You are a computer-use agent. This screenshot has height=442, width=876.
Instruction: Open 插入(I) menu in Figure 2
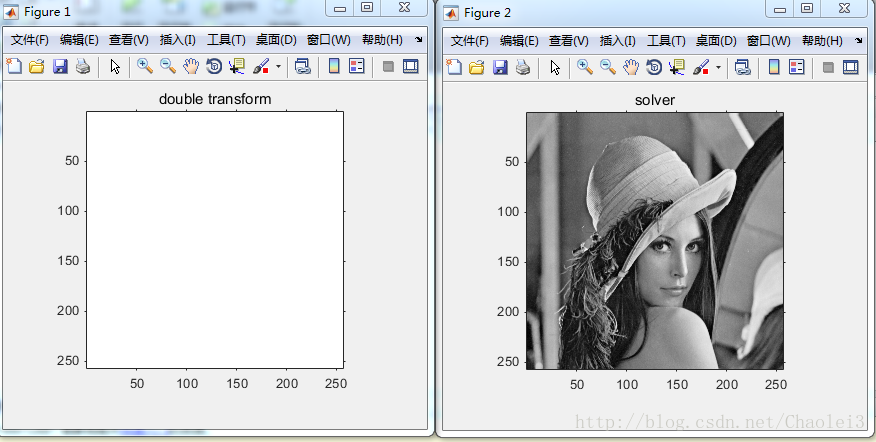tap(618, 41)
